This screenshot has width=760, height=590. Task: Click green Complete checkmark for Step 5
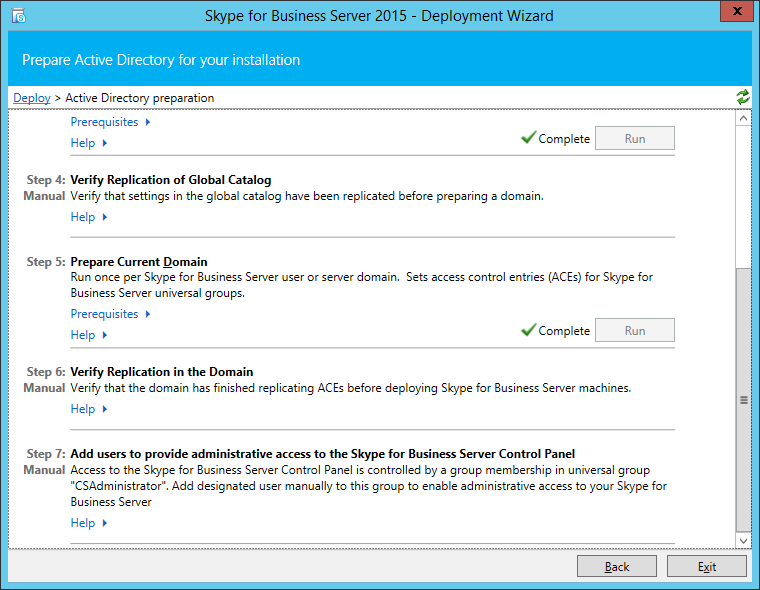tap(528, 329)
